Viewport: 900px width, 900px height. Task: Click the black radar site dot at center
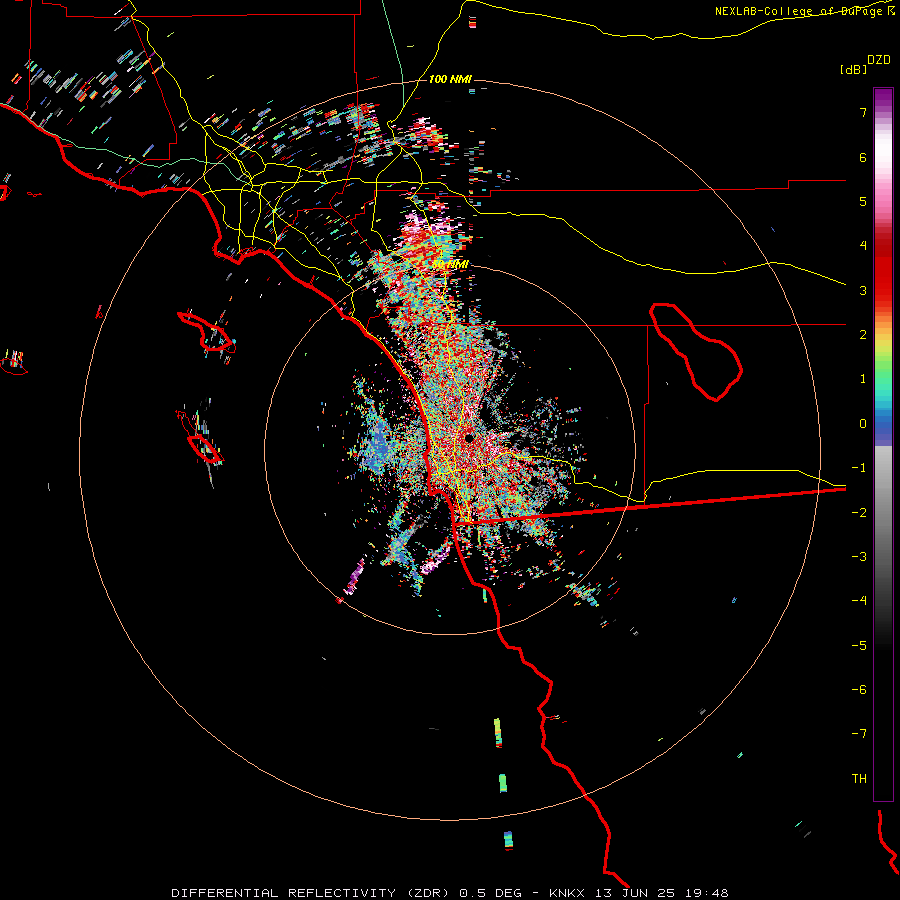469,439
